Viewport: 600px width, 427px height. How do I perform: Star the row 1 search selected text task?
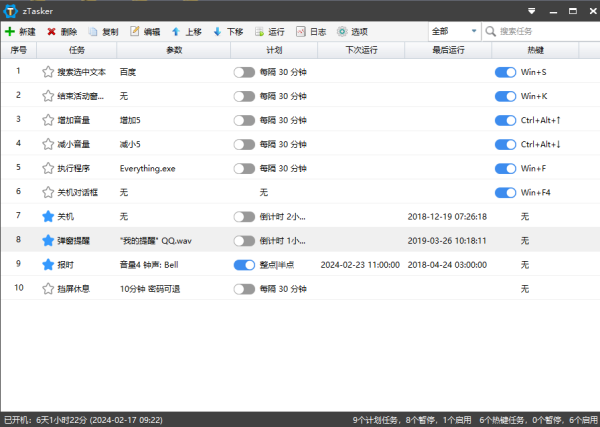click(x=48, y=72)
